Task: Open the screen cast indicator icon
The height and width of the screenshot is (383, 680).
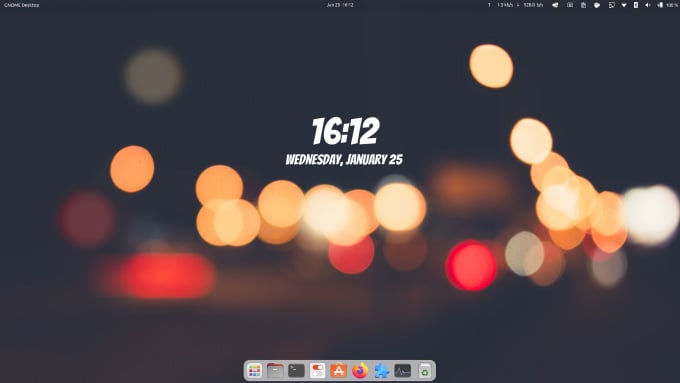Action: click(611, 5)
